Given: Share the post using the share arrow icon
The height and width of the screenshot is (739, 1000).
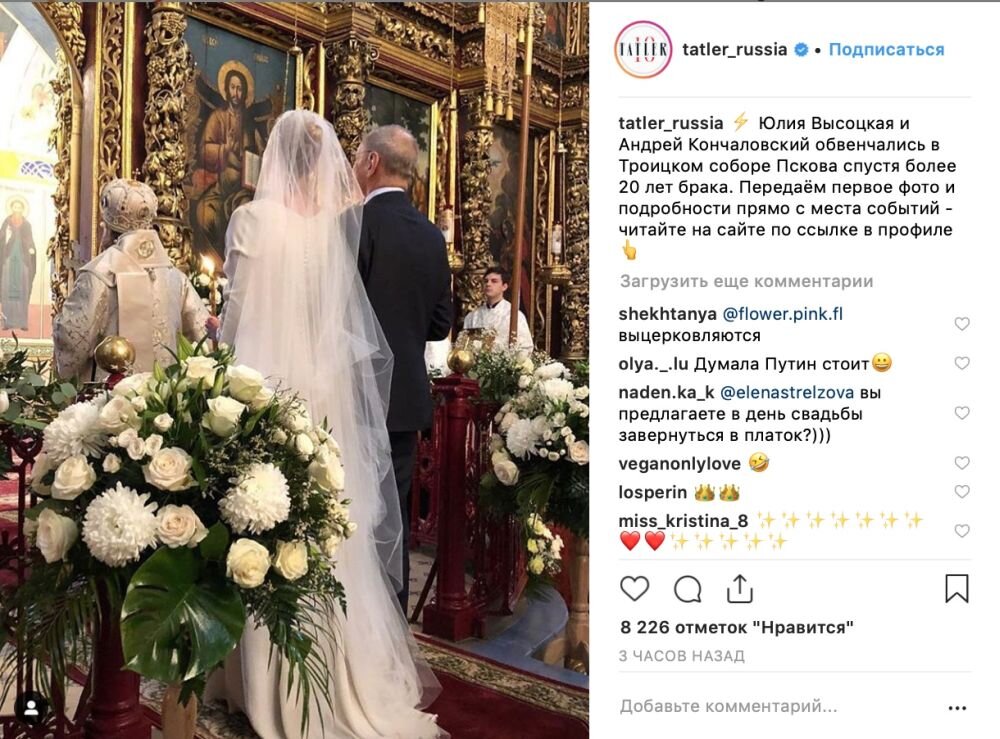Looking at the screenshot, I should 740,588.
